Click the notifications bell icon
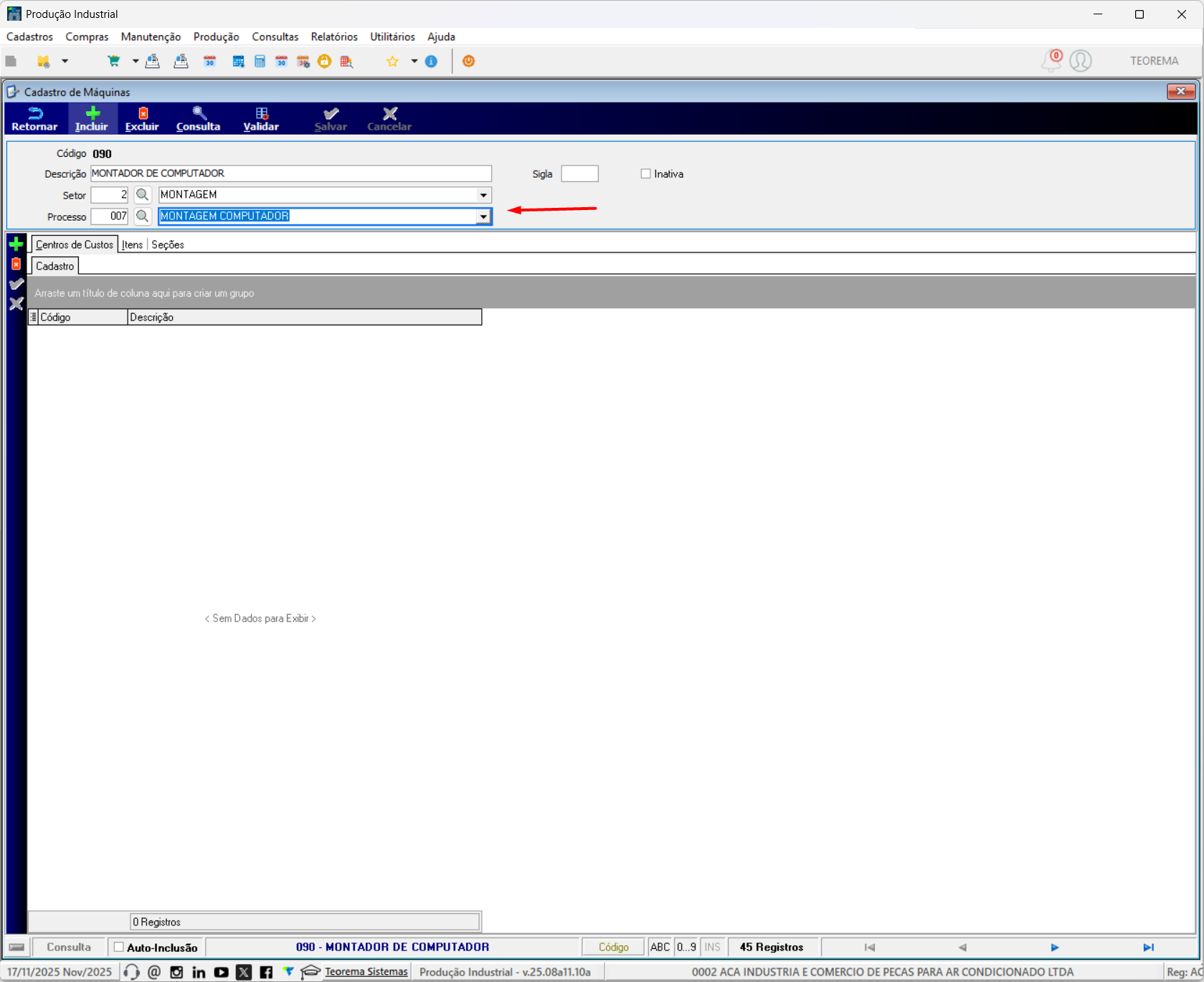1204x982 pixels. [x=1051, y=61]
